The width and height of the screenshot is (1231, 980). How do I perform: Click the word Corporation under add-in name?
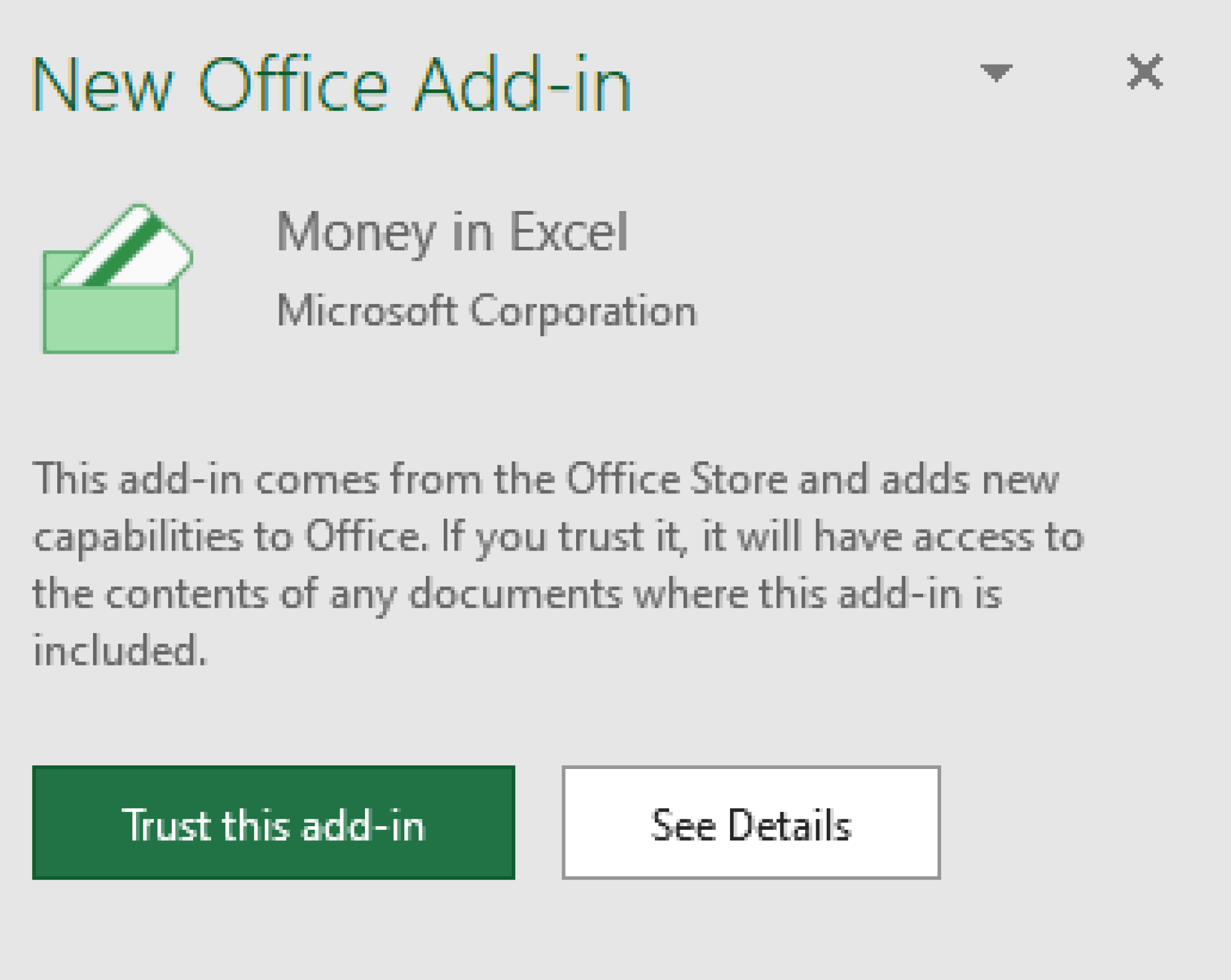tap(583, 311)
